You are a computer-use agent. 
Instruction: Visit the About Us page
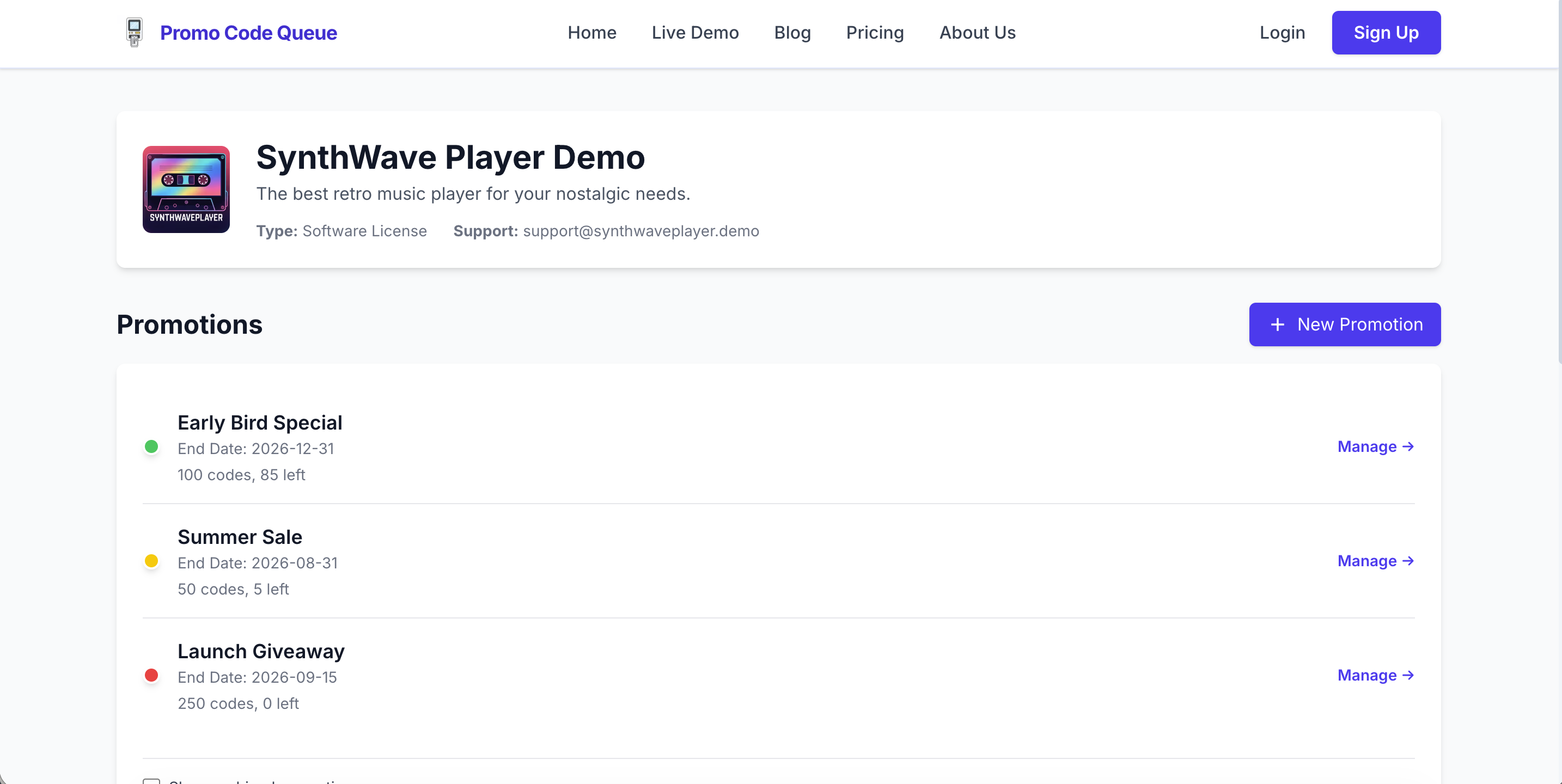tap(977, 33)
